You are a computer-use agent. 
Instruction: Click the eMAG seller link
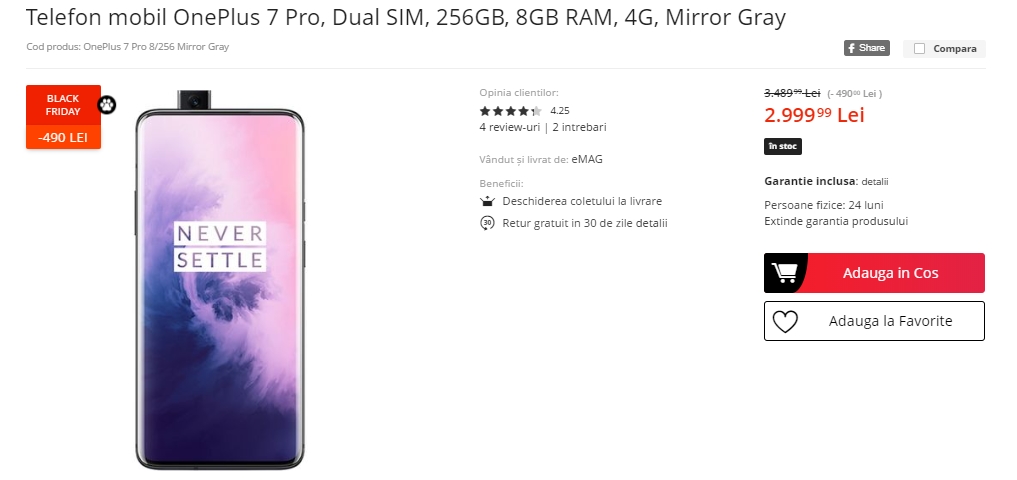click(x=587, y=159)
